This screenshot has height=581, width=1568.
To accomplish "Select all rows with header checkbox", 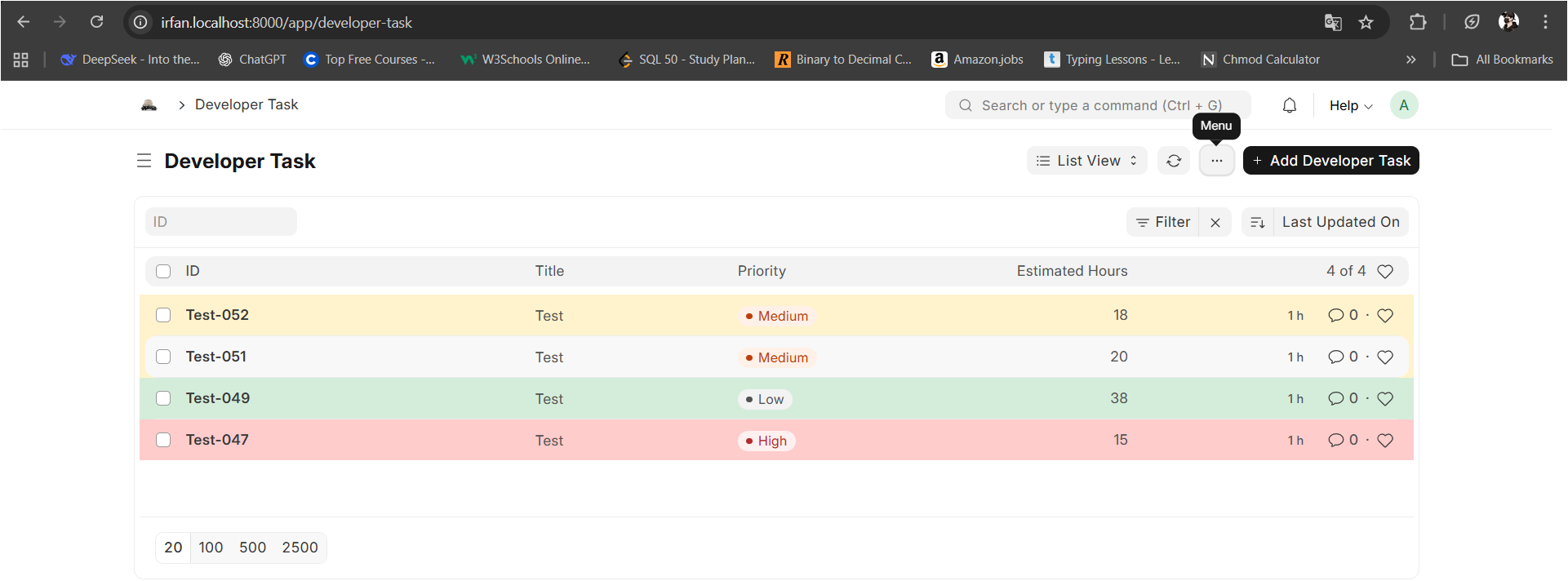I will (x=163, y=271).
